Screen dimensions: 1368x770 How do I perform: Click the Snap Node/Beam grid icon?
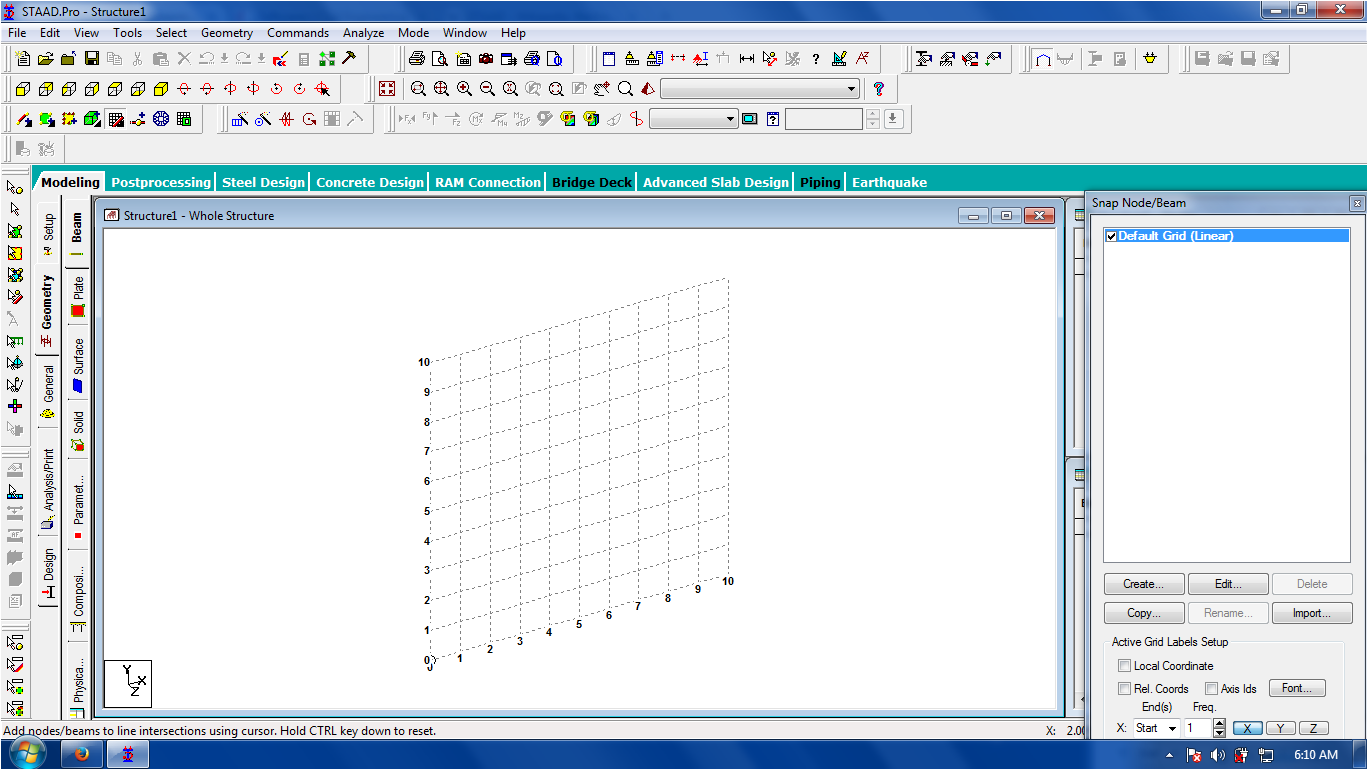click(x=115, y=119)
